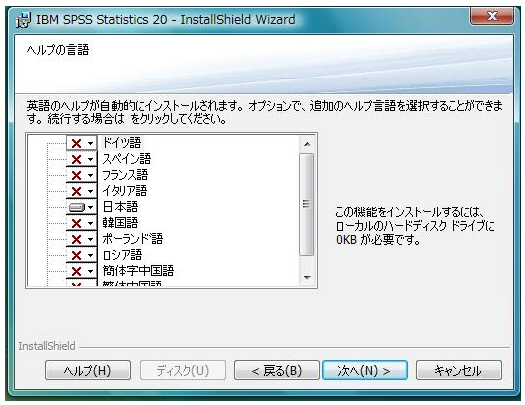Click the language list scrollbar thumb
The width and height of the screenshot is (525, 405).
click(307, 204)
